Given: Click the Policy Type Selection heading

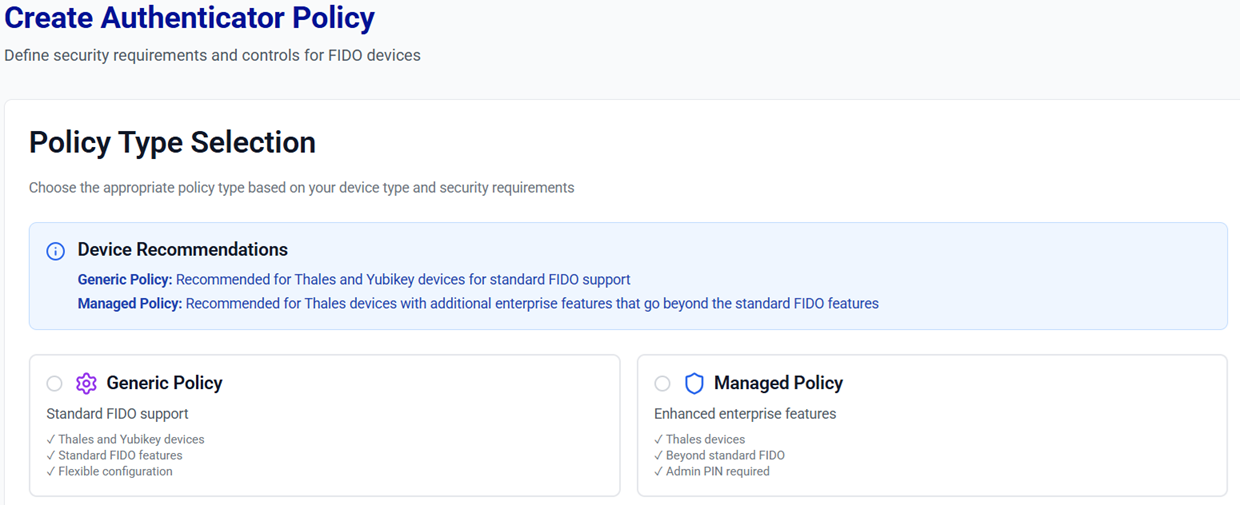Looking at the screenshot, I should click(172, 143).
